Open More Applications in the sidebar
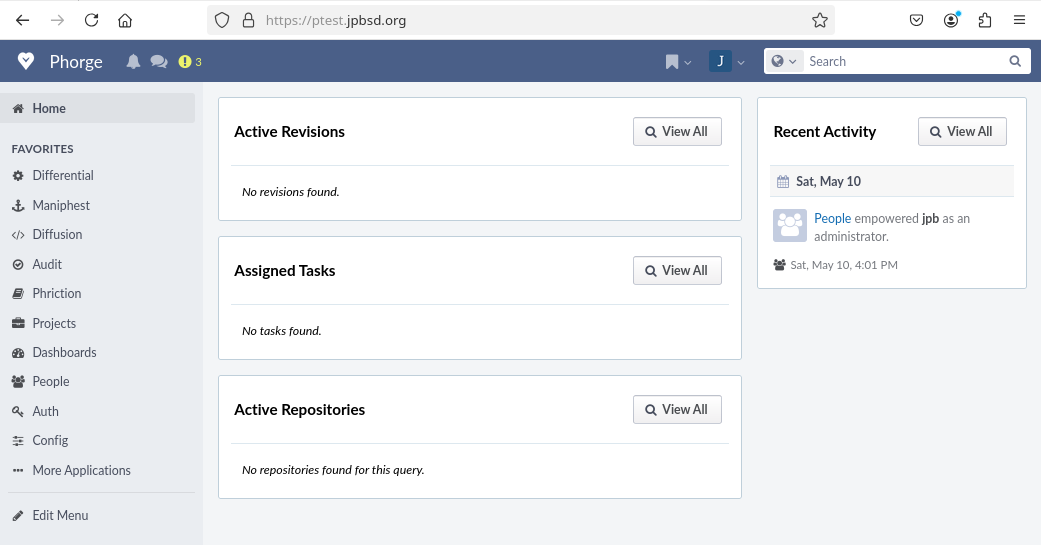1041x545 pixels. coord(81,470)
